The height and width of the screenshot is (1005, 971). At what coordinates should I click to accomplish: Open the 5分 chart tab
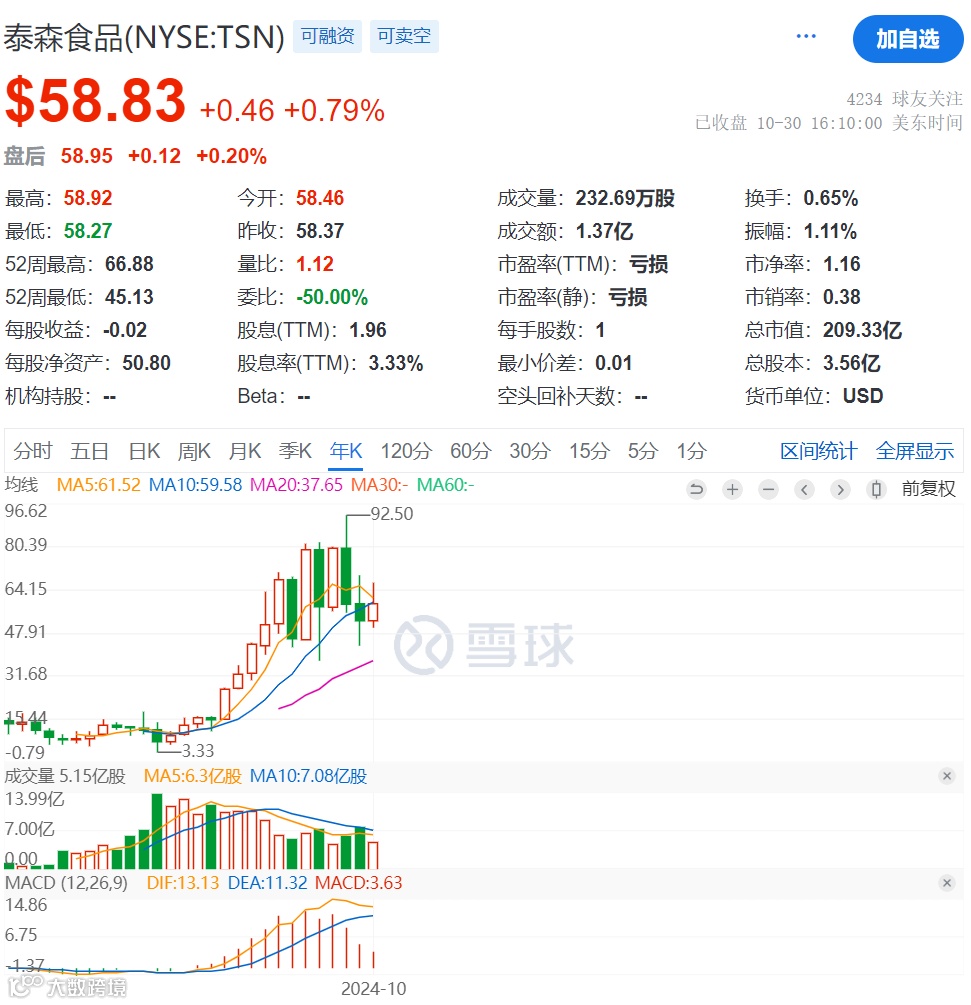tap(643, 451)
